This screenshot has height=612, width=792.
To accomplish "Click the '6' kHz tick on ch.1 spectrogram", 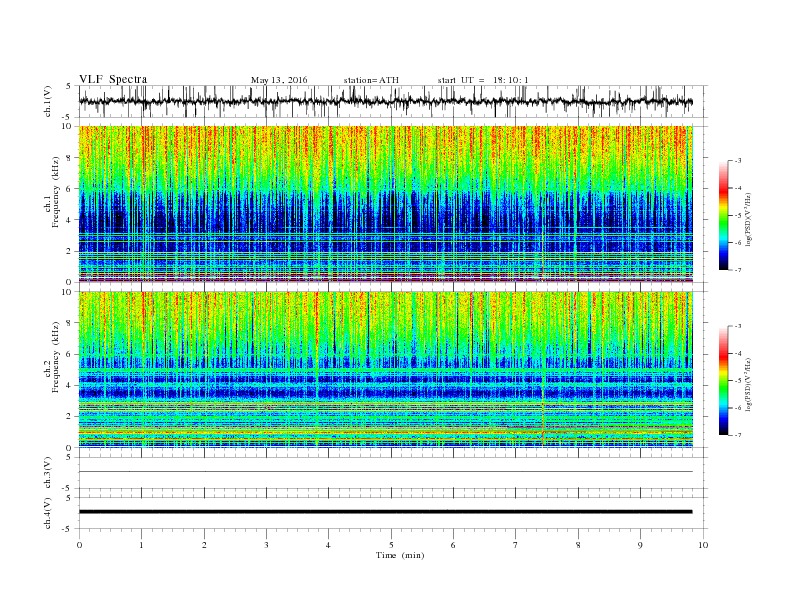I will coord(69,188).
